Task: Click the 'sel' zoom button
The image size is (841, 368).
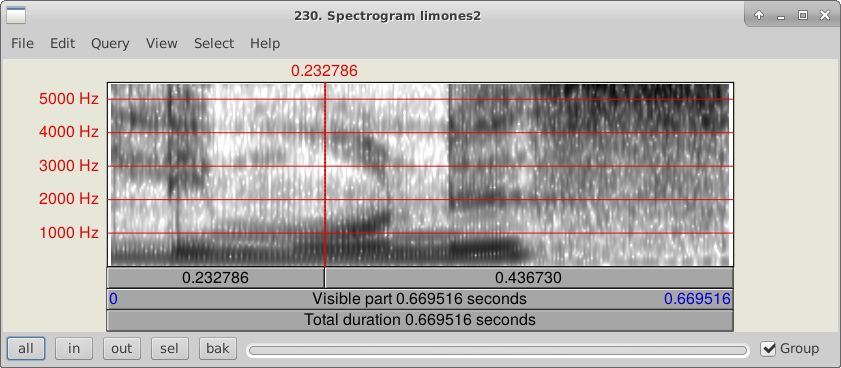Action: click(x=169, y=349)
